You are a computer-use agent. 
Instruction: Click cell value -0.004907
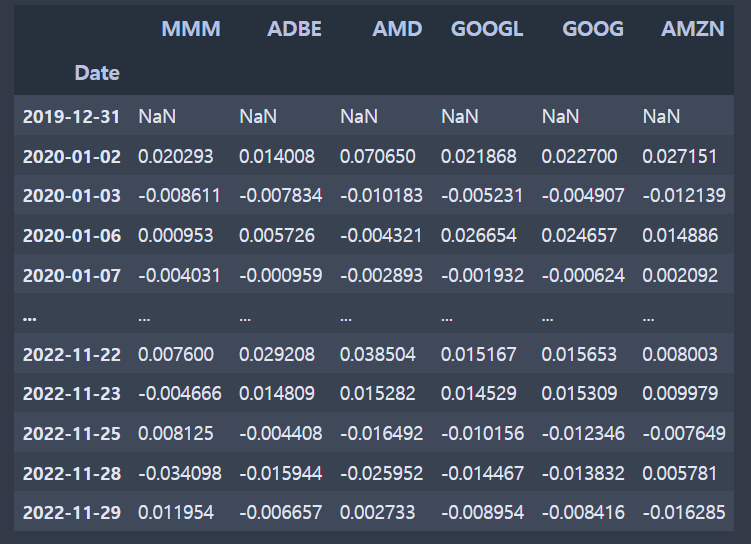[583, 196]
